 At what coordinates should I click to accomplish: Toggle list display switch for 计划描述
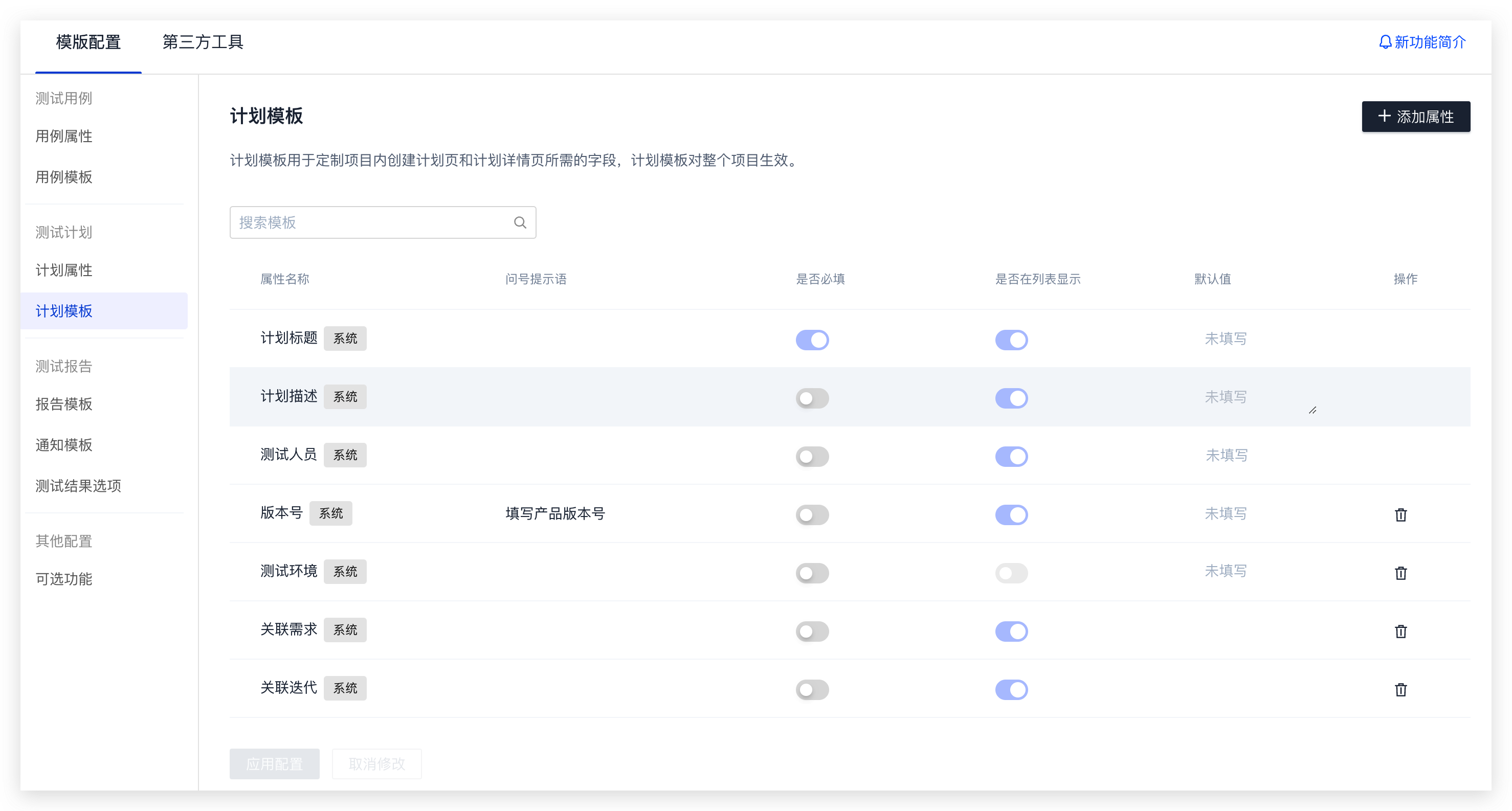pos(1011,398)
